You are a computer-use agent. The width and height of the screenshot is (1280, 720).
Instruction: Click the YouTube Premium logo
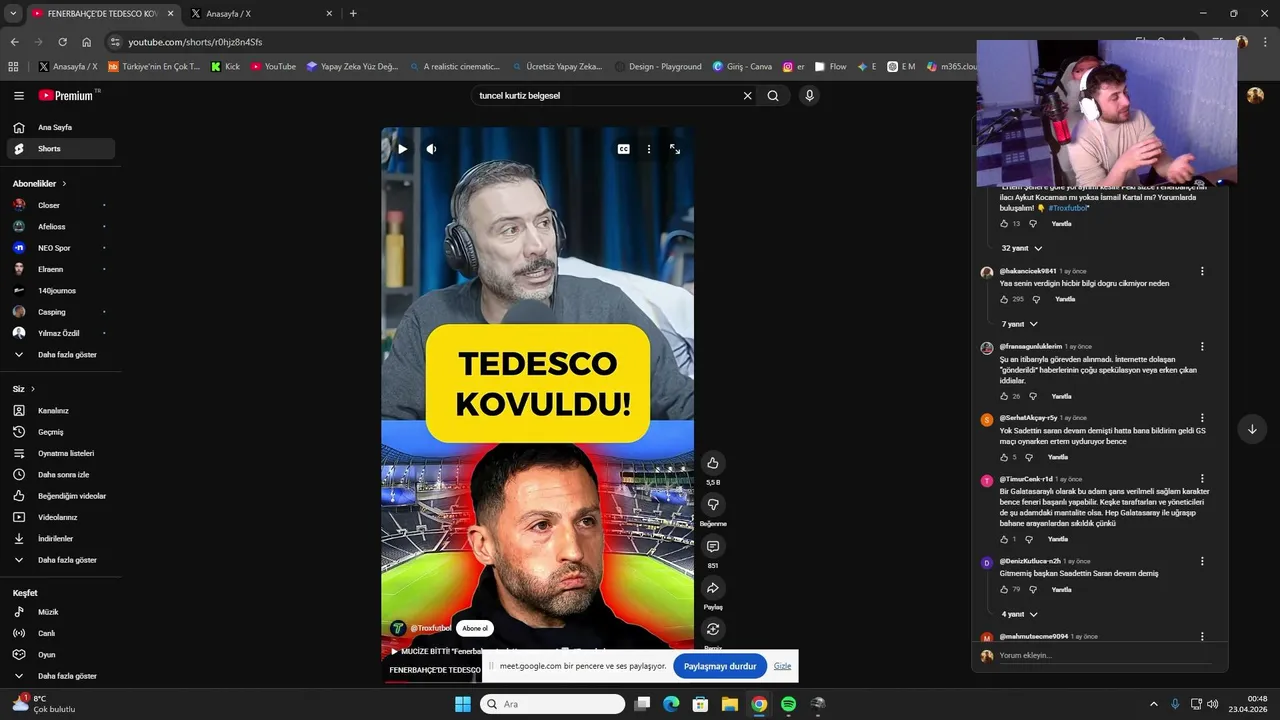click(67, 96)
